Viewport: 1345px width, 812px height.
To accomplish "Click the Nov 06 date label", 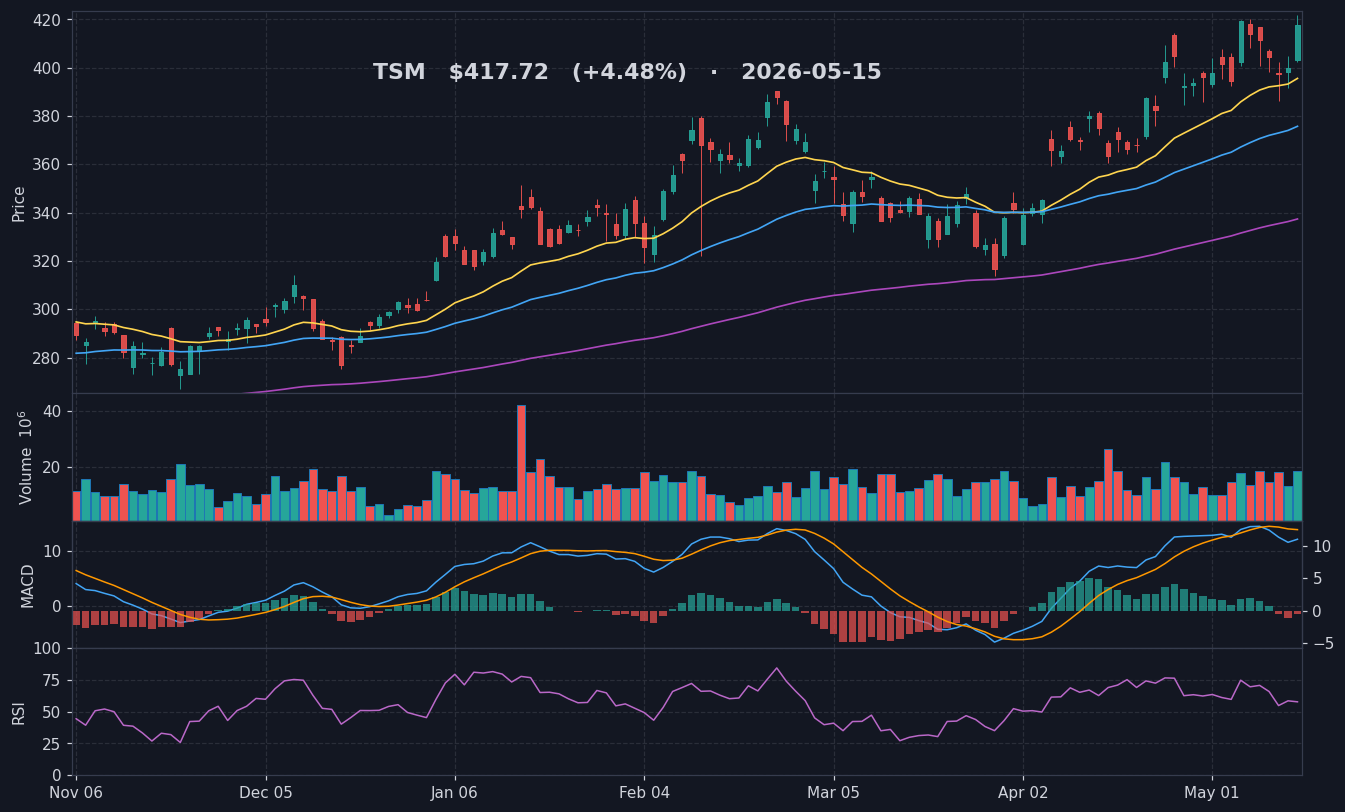I will click(76, 792).
